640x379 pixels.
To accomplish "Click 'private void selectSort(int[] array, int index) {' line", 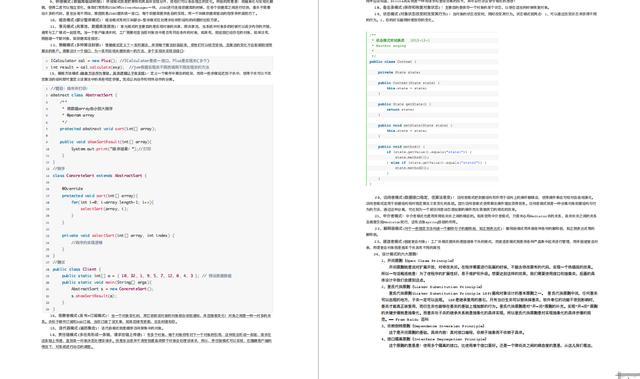I will pos(118,236).
